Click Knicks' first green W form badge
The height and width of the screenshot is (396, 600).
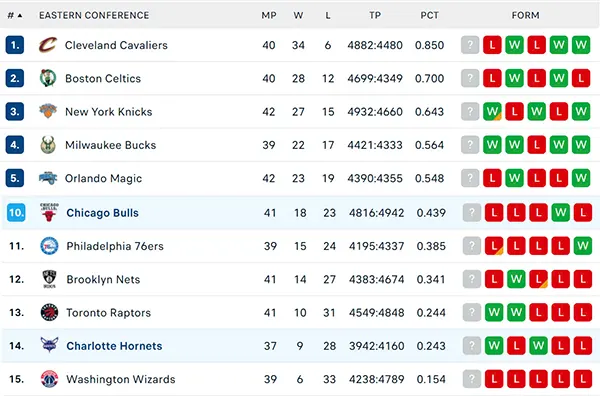(x=492, y=112)
